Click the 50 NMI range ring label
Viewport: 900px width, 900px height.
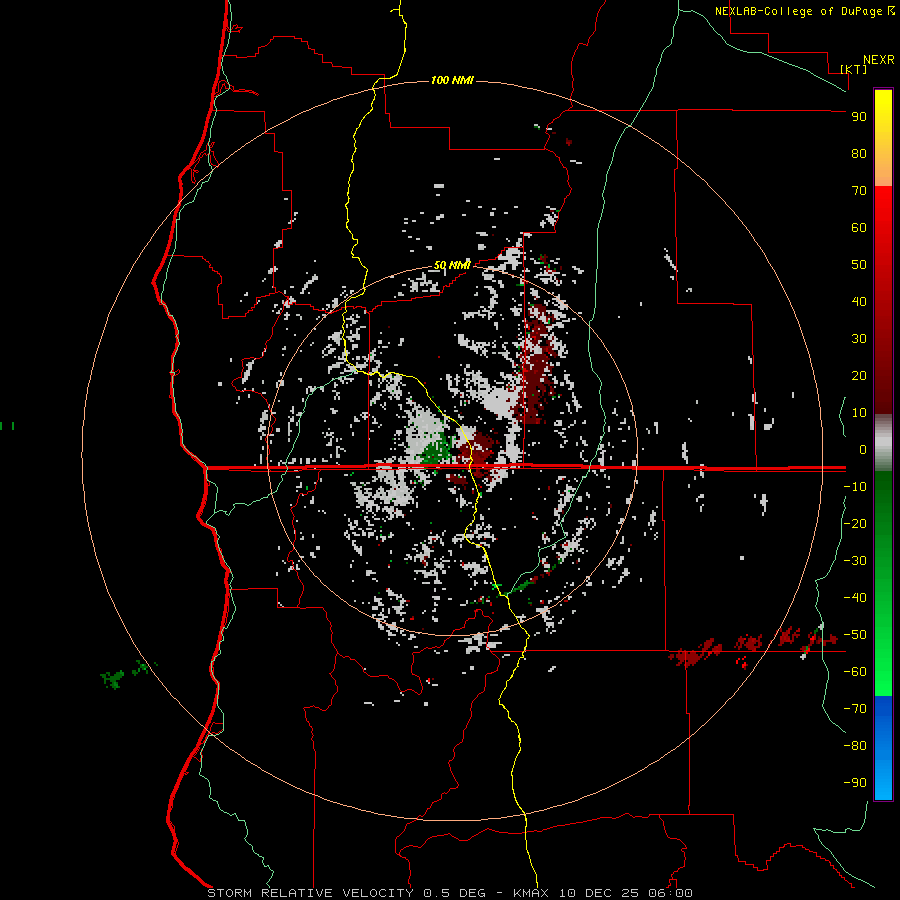point(452,265)
